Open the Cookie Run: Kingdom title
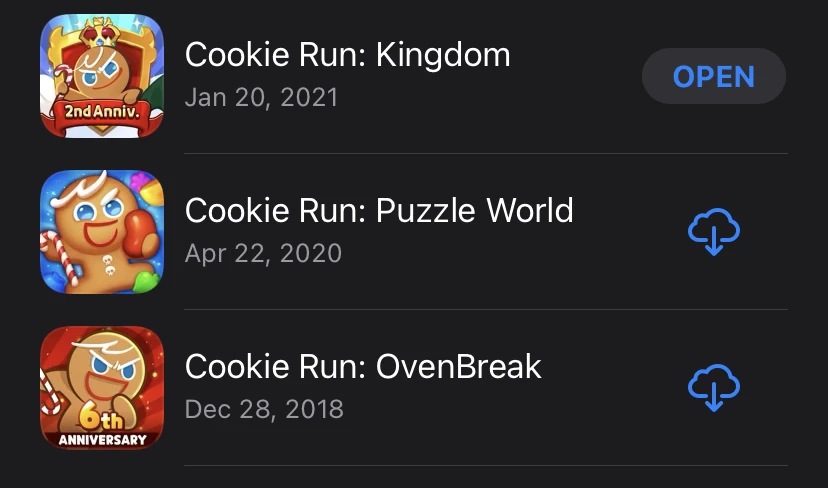 pos(347,54)
